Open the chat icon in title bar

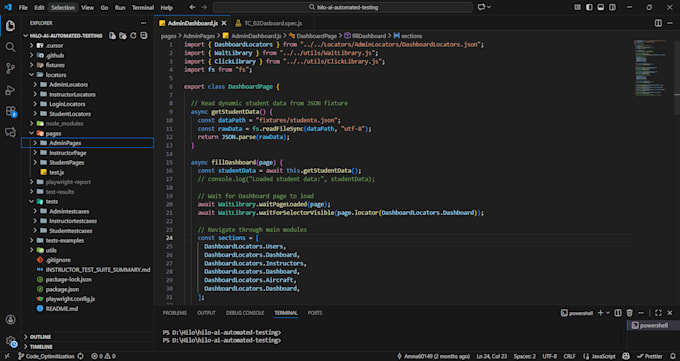click(481, 7)
